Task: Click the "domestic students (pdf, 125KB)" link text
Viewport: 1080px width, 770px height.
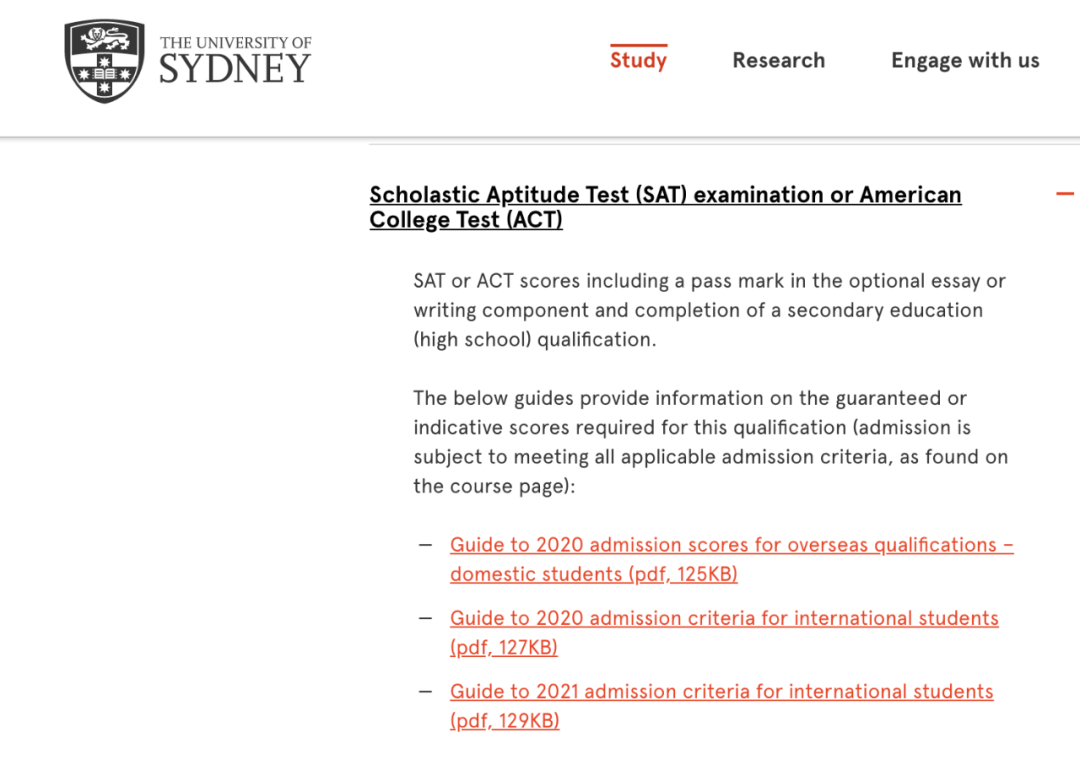Action: pos(593,574)
